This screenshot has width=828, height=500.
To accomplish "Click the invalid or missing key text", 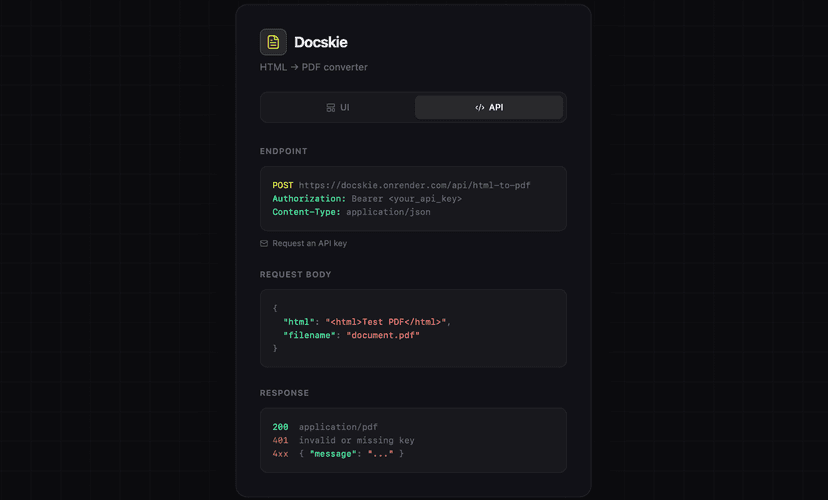I will pos(356,440).
